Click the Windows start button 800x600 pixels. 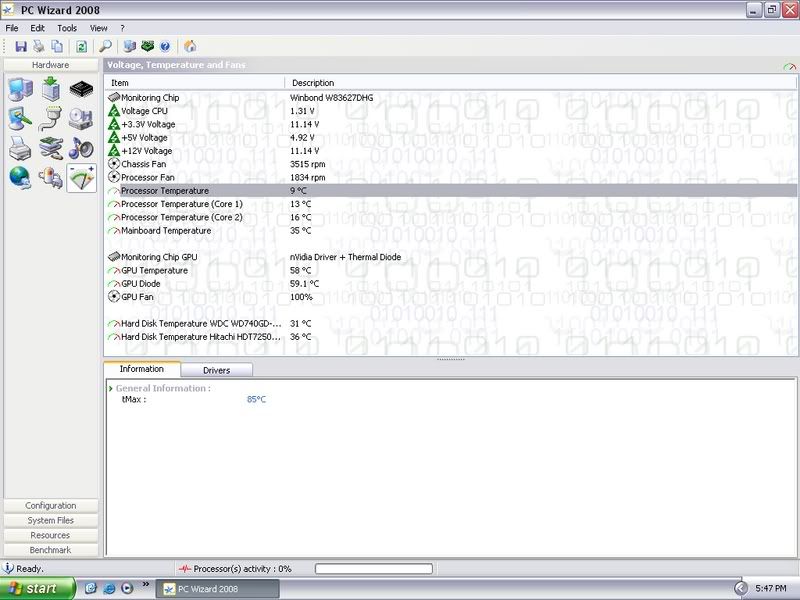(x=38, y=588)
